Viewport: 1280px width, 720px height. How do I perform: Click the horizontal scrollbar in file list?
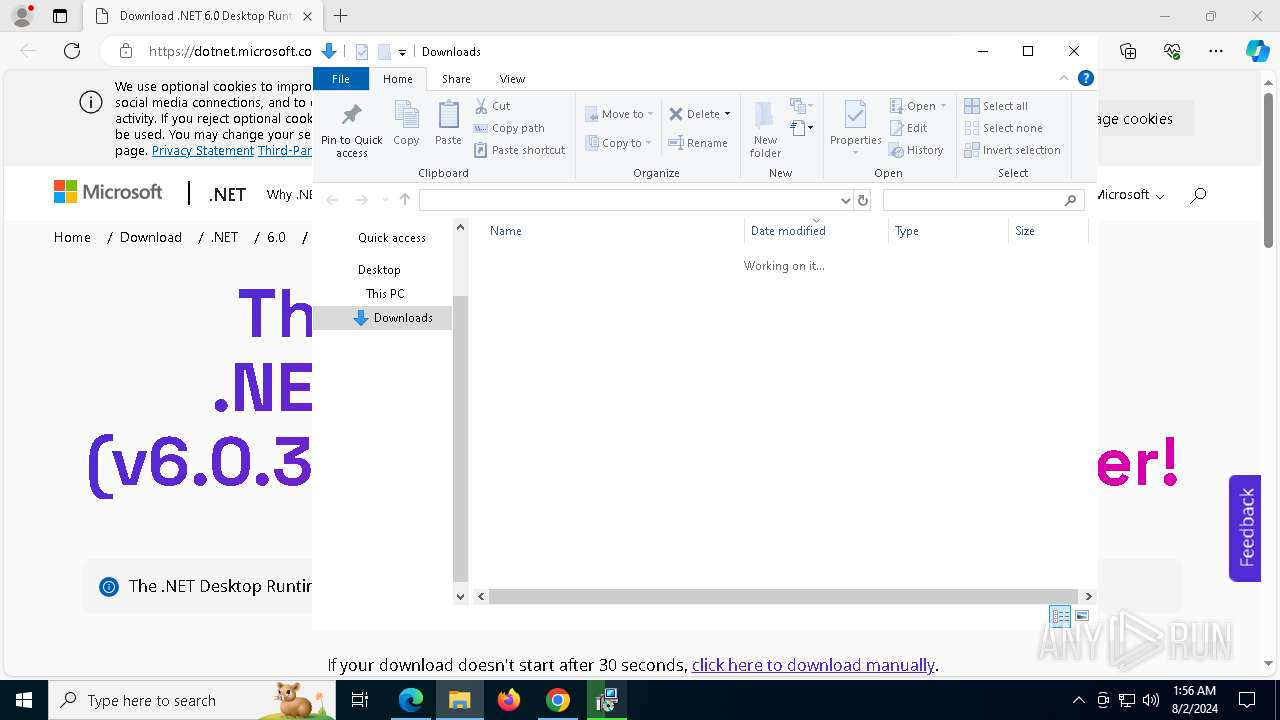(x=783, y=596)
